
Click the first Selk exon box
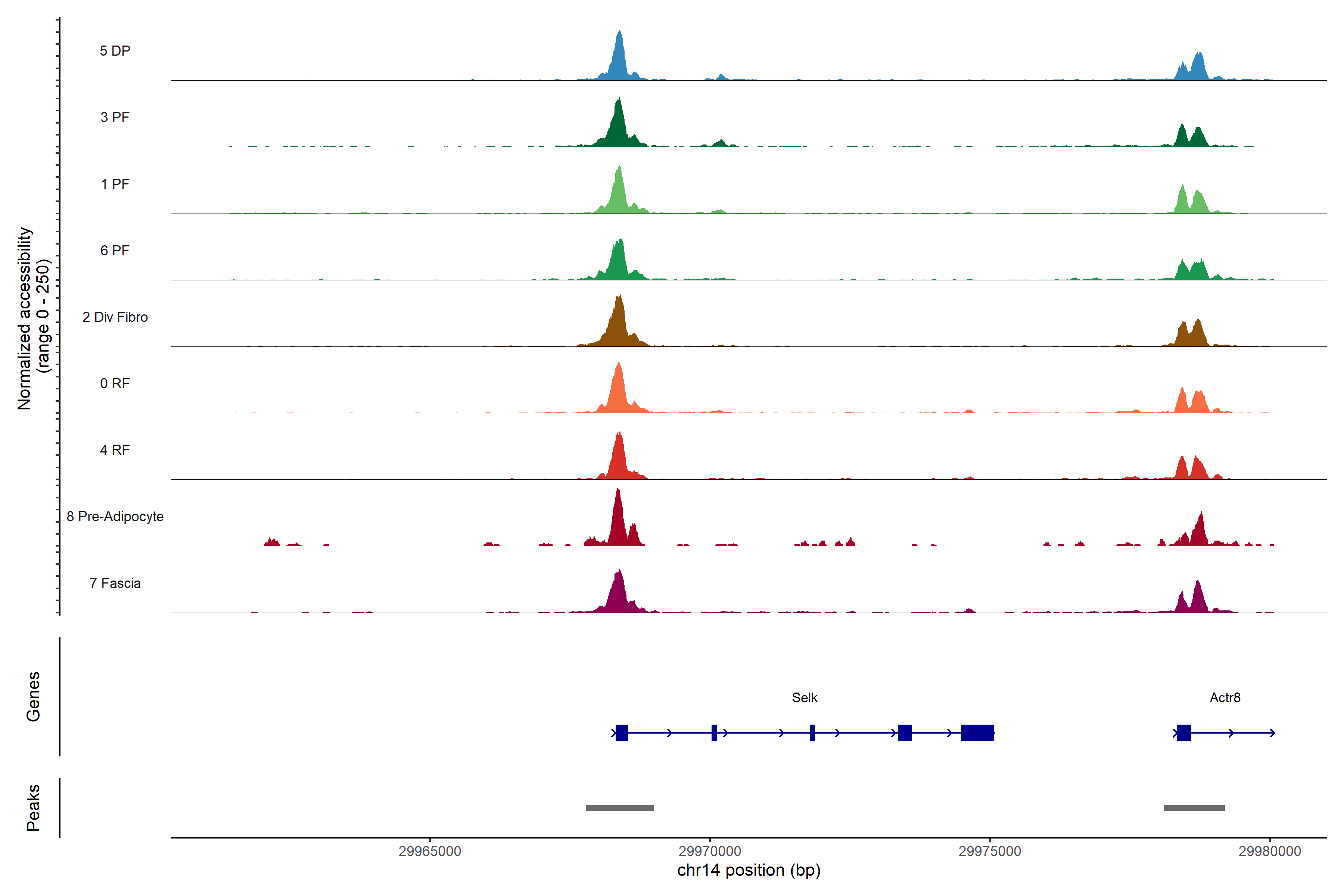622,732
